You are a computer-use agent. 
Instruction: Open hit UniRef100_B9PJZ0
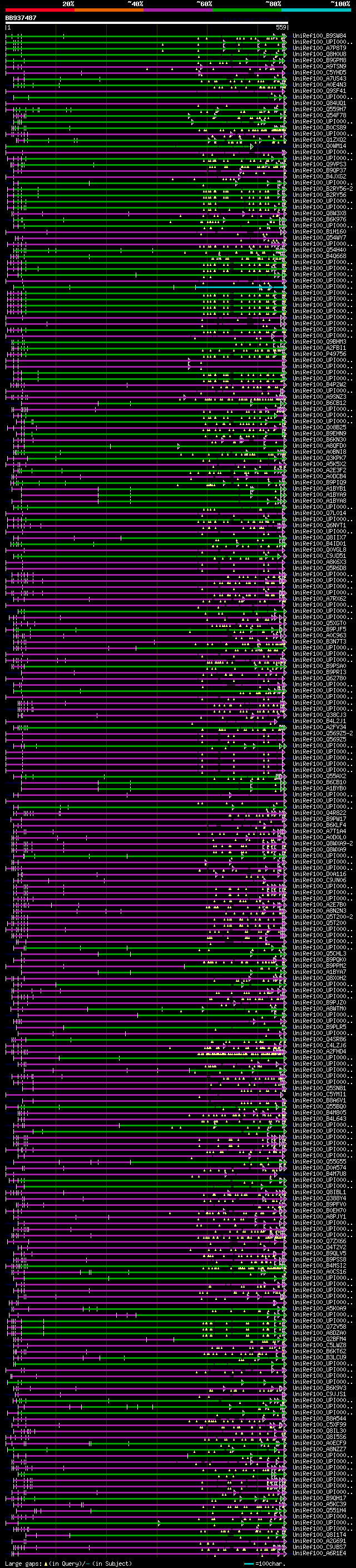point(319,1002)
